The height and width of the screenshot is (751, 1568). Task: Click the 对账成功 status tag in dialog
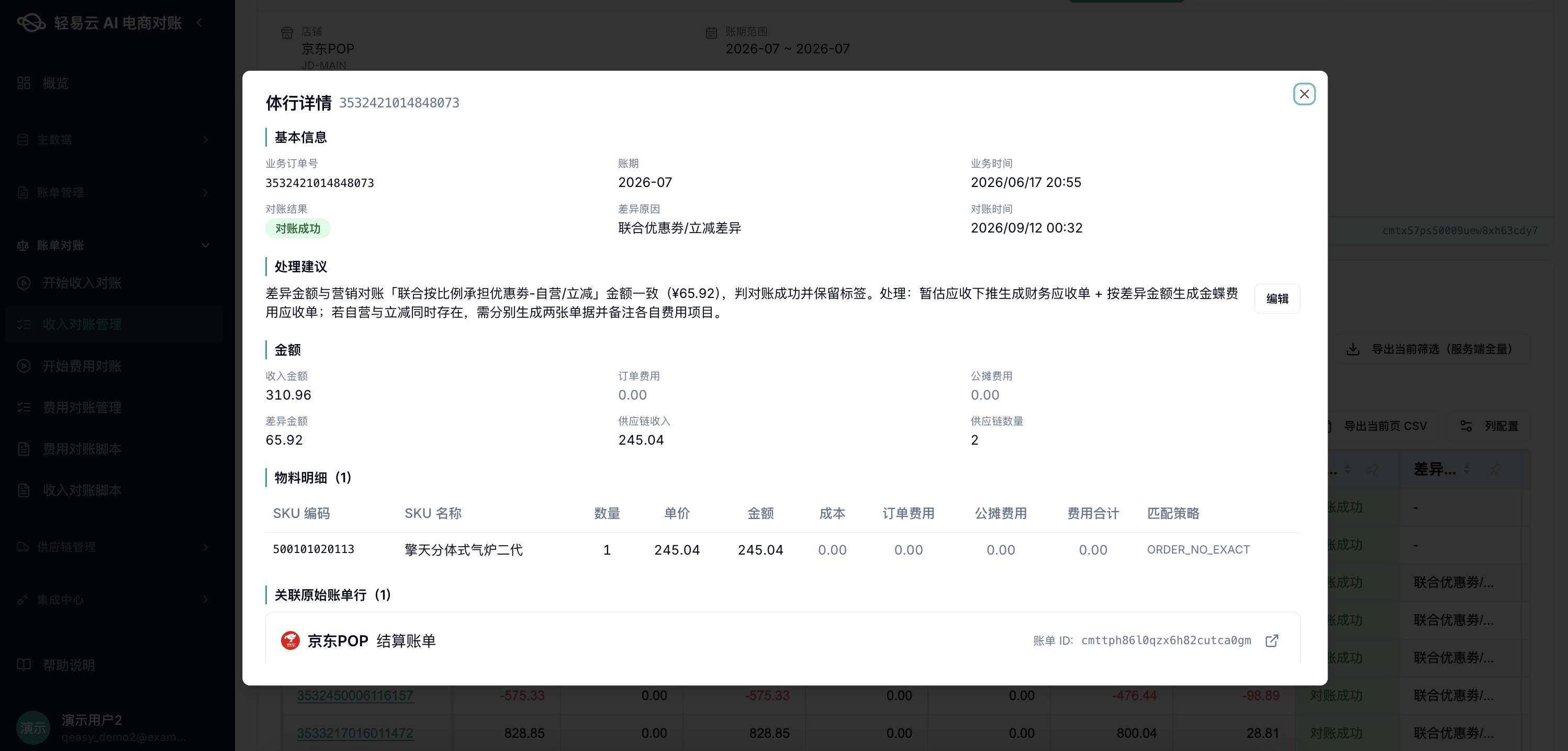298,228
